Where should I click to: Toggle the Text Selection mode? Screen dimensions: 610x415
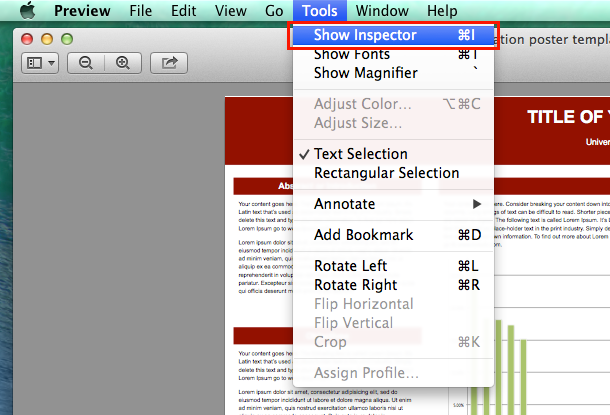click(393, 154)
